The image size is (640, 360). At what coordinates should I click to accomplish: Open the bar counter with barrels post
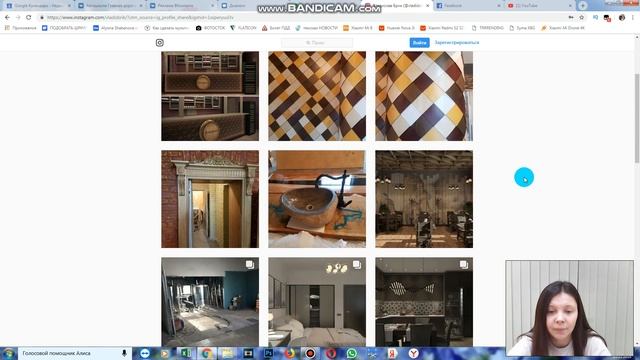pyautogui.click(x=210, y=96)
